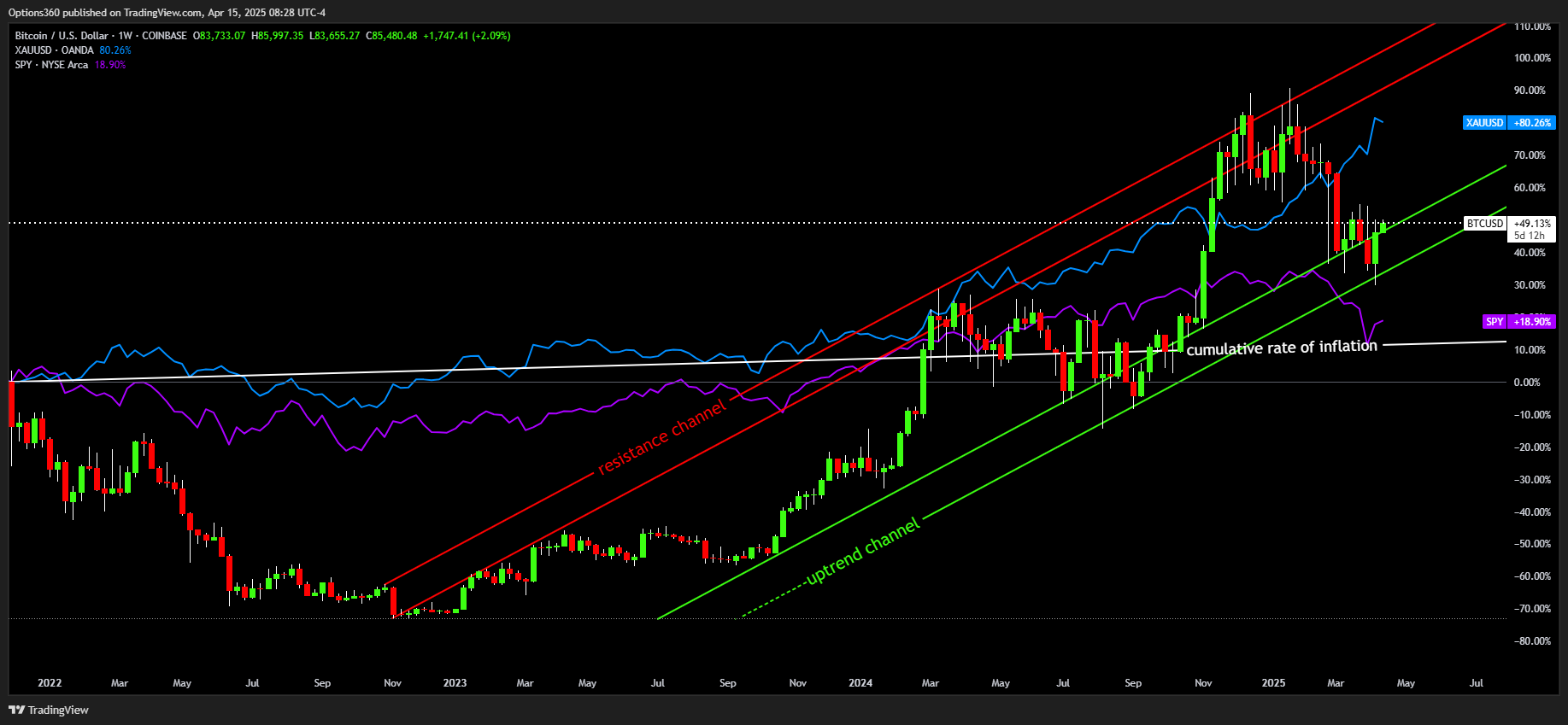Click the 2025 label on time axis
The height and width of the screenshot is (725, 1568).
click(1273, 683)
